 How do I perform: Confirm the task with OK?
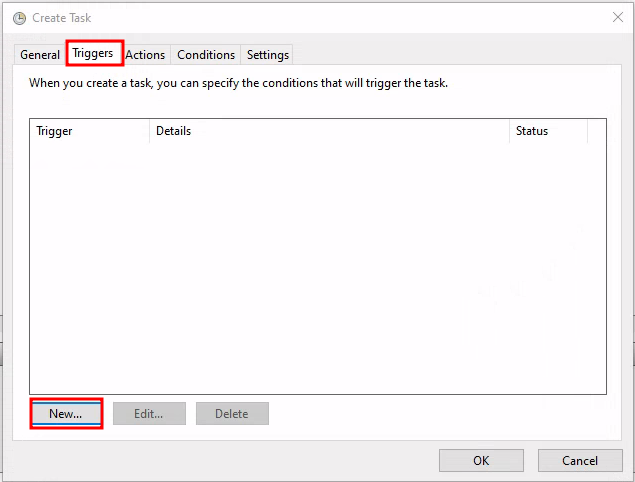[481, 461]
